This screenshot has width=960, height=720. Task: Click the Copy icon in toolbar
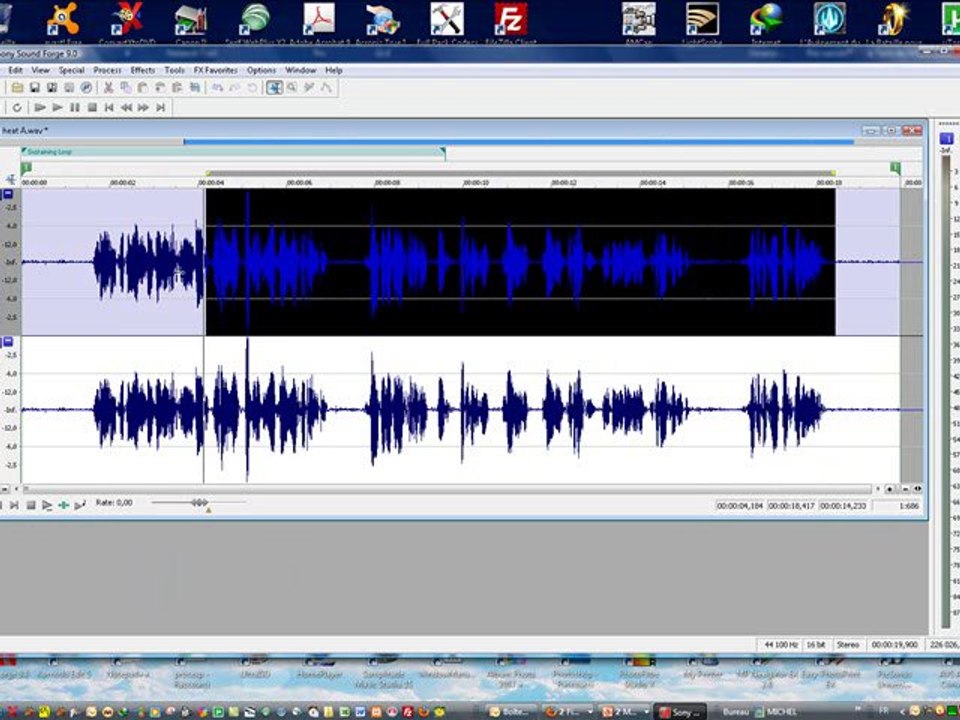(126, 88)
